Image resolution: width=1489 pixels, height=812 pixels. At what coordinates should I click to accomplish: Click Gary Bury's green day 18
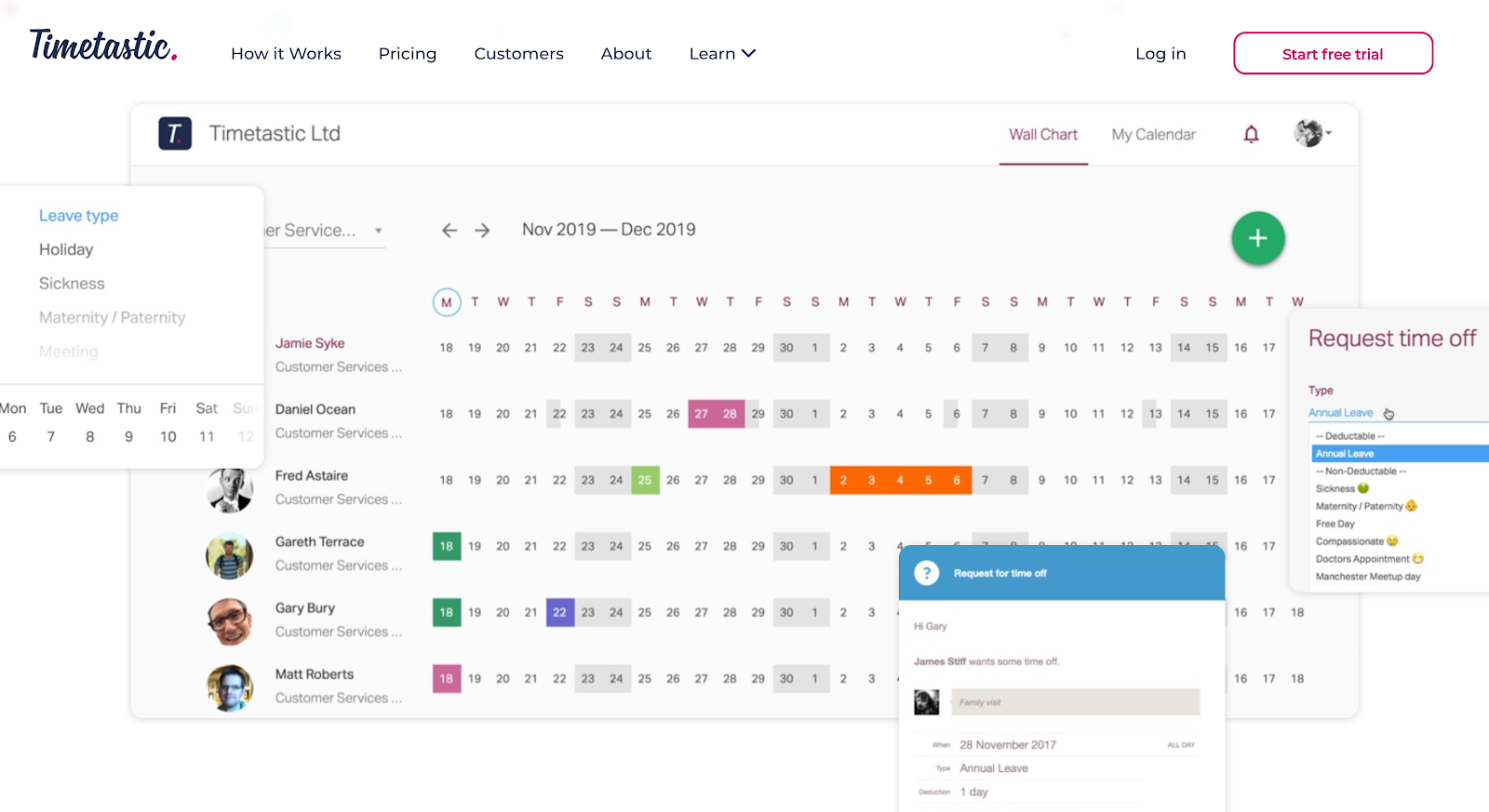click(x=447, y=612)
